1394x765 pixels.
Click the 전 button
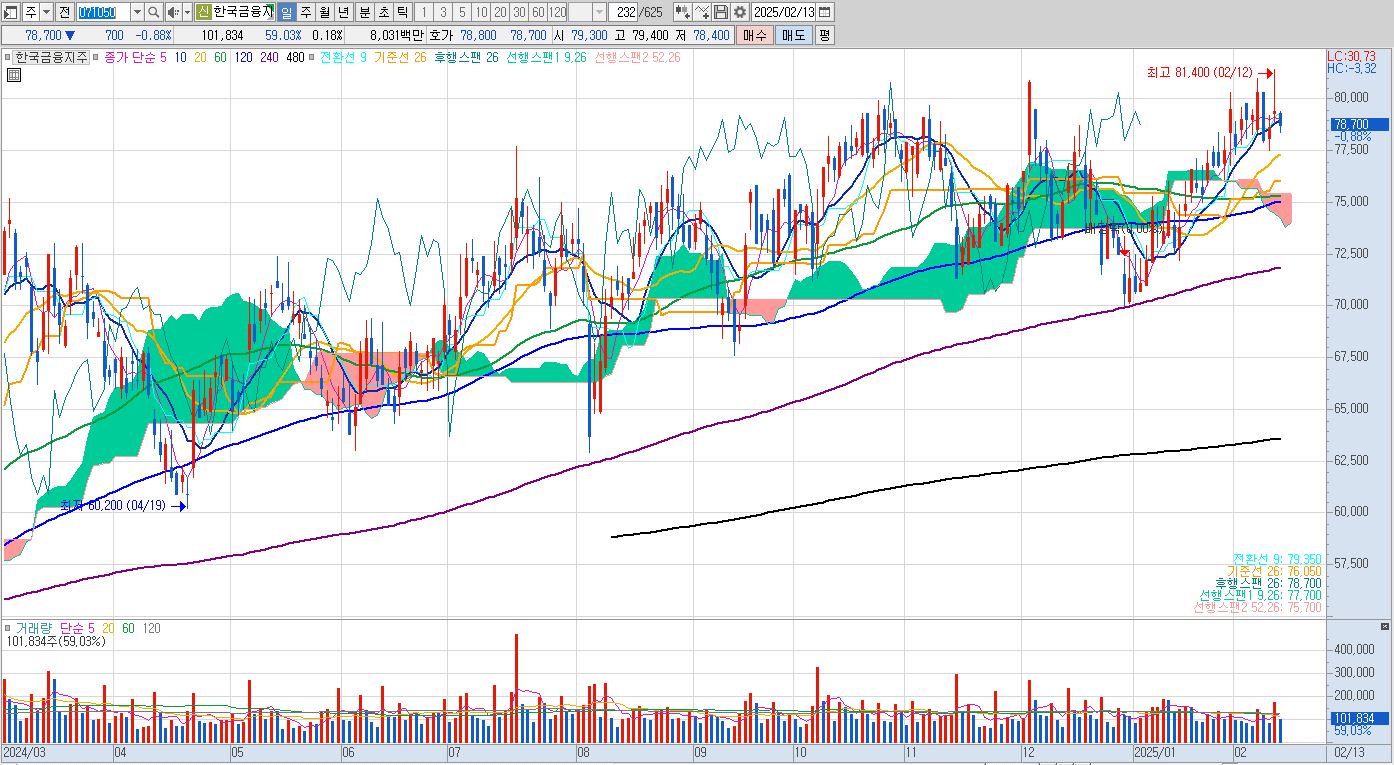click(x=64, y=12)
